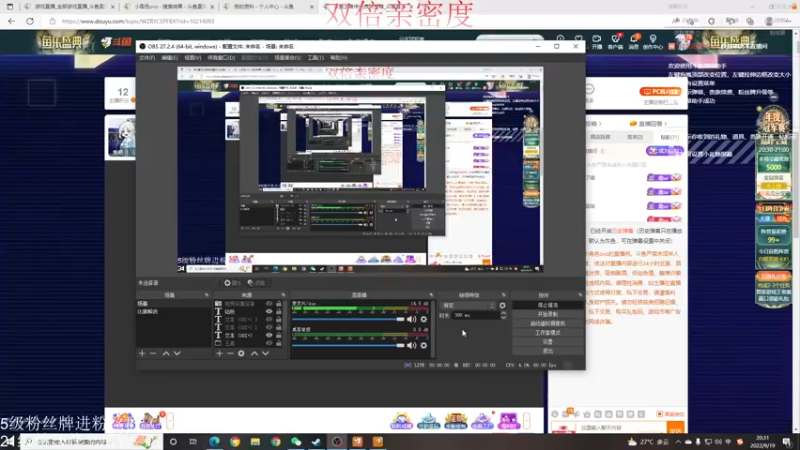Click browser address bar URL

138,21
